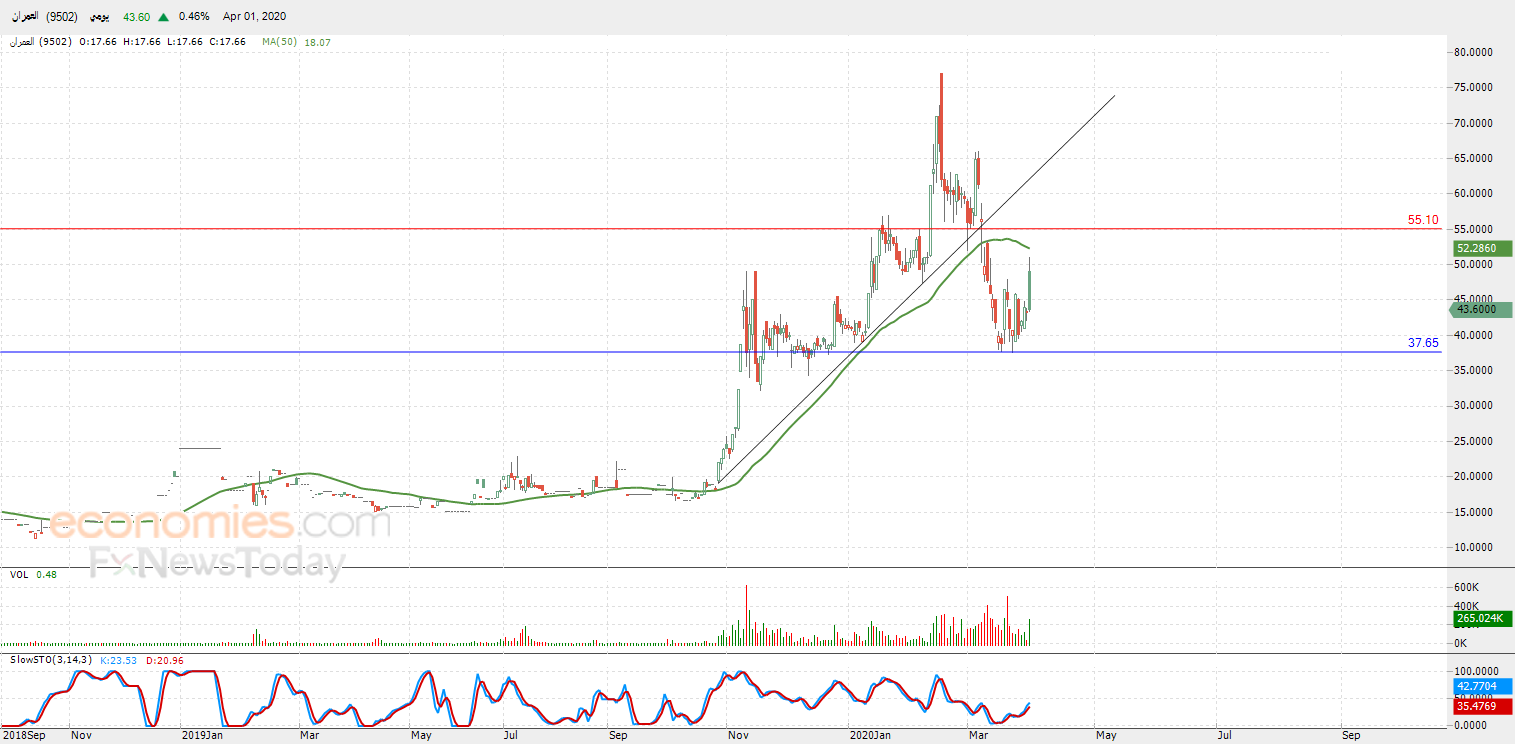Click the 2018Sep time axis label

coord(23,735)
